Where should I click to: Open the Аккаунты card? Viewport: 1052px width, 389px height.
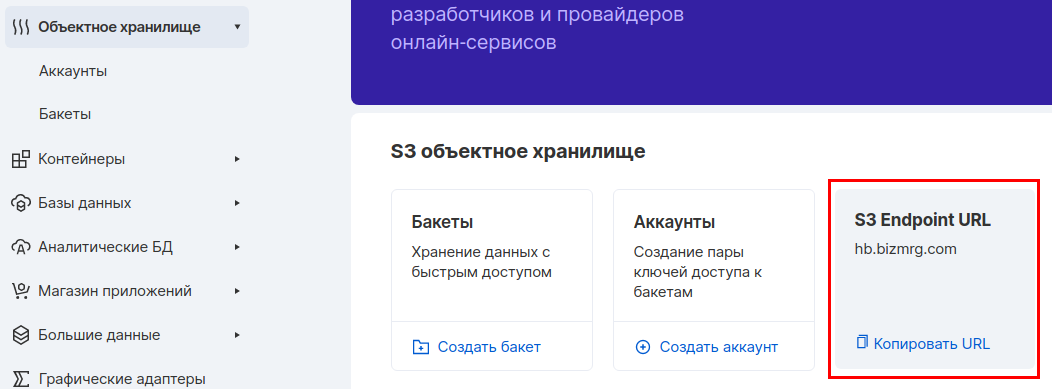tap(714, 280)
